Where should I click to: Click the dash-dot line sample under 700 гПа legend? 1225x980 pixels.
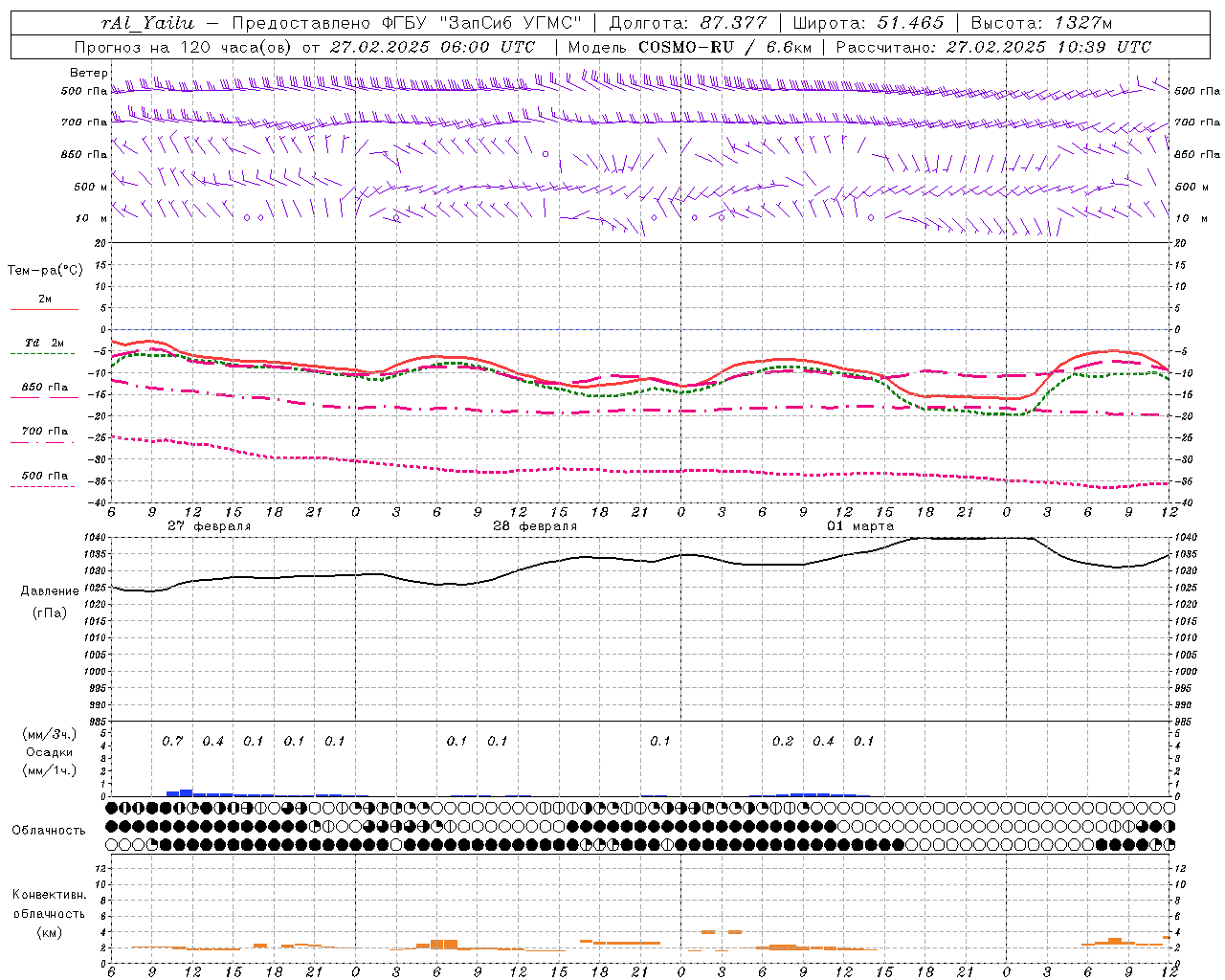42,442
